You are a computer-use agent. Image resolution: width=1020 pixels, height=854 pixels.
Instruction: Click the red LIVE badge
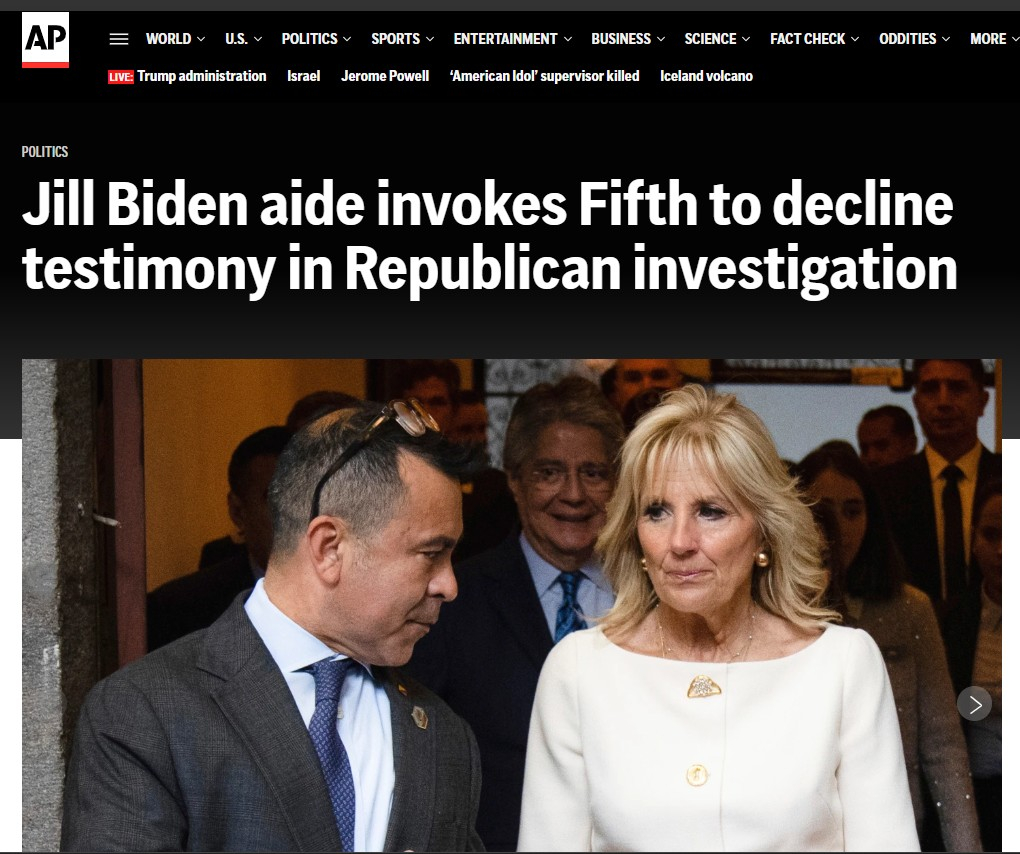[120, 77]
